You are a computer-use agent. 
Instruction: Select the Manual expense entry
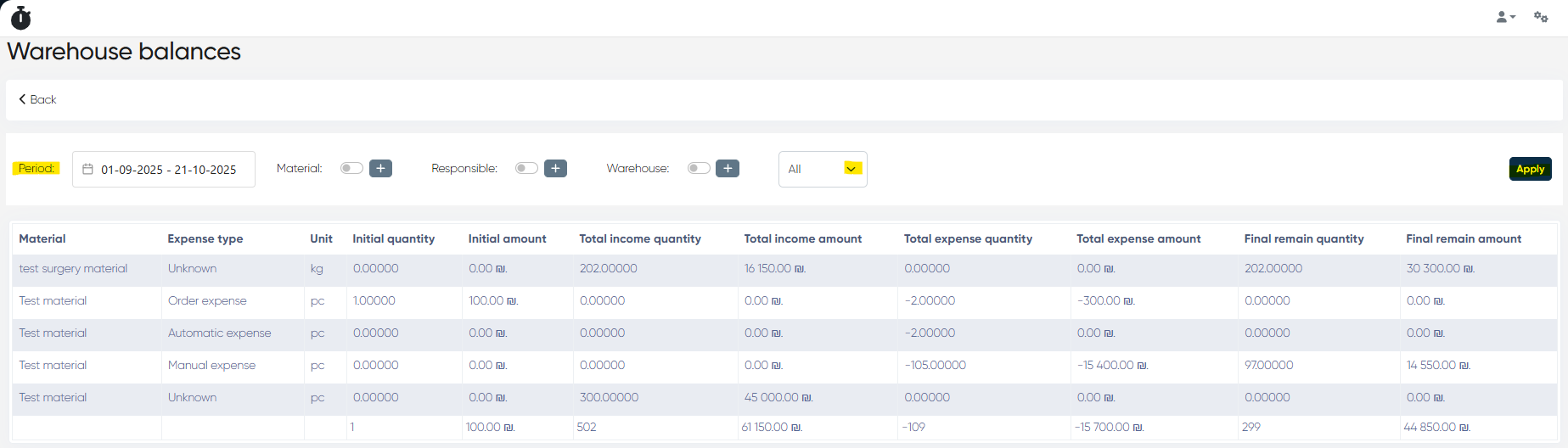[211, 366]
